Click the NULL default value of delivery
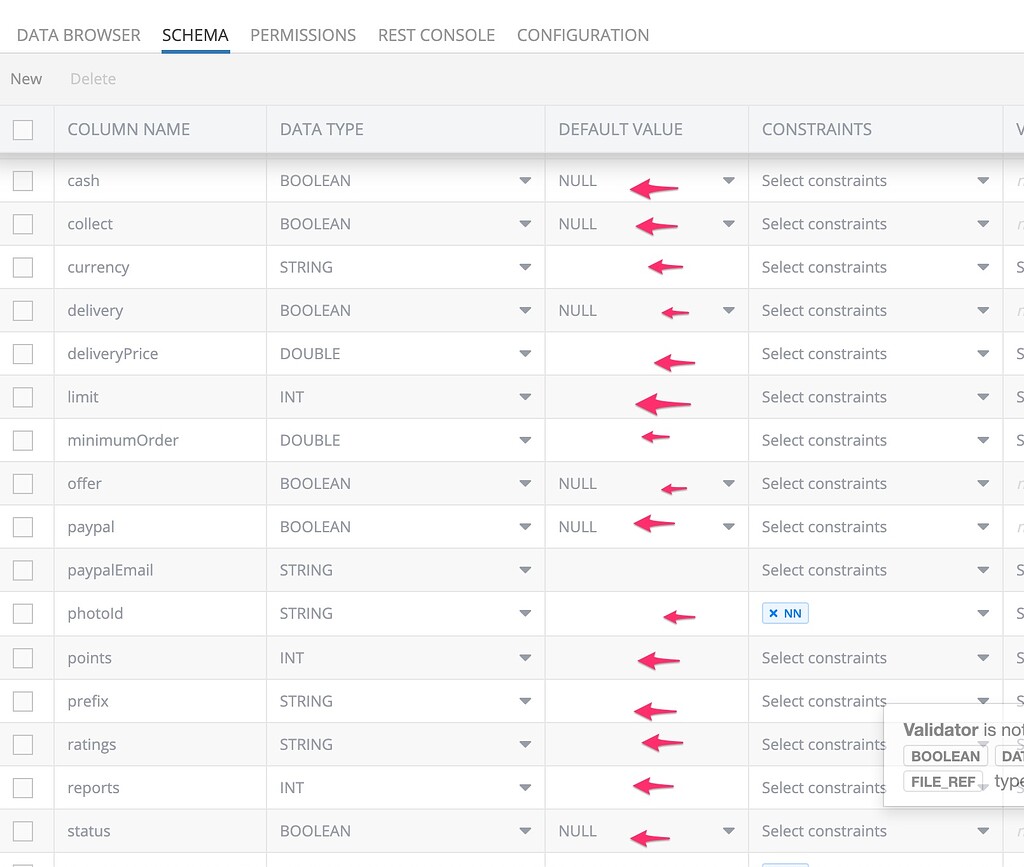1024x867 pixels. tap(578, 310)
